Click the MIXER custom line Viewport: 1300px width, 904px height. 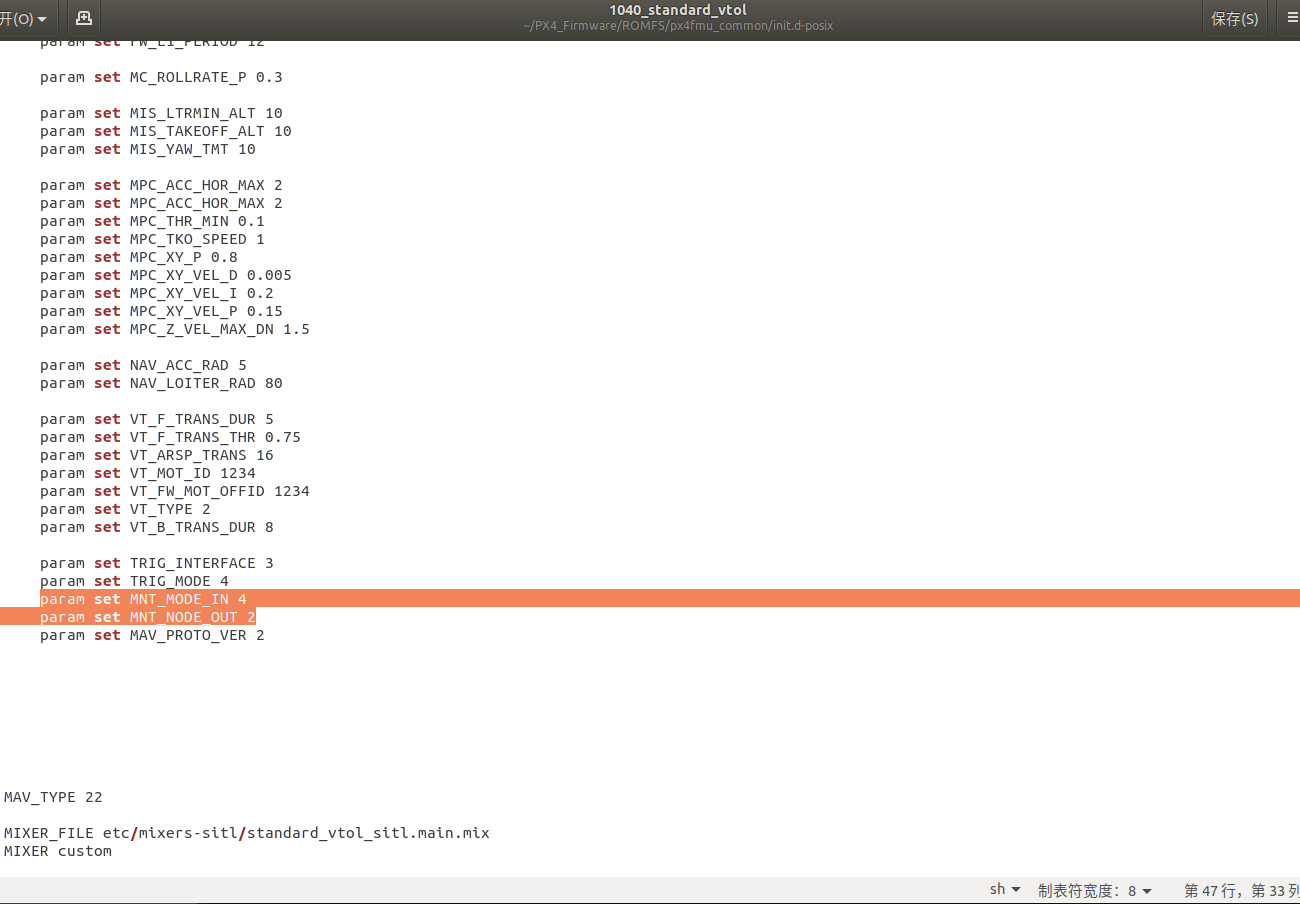[x=56, y=851]
